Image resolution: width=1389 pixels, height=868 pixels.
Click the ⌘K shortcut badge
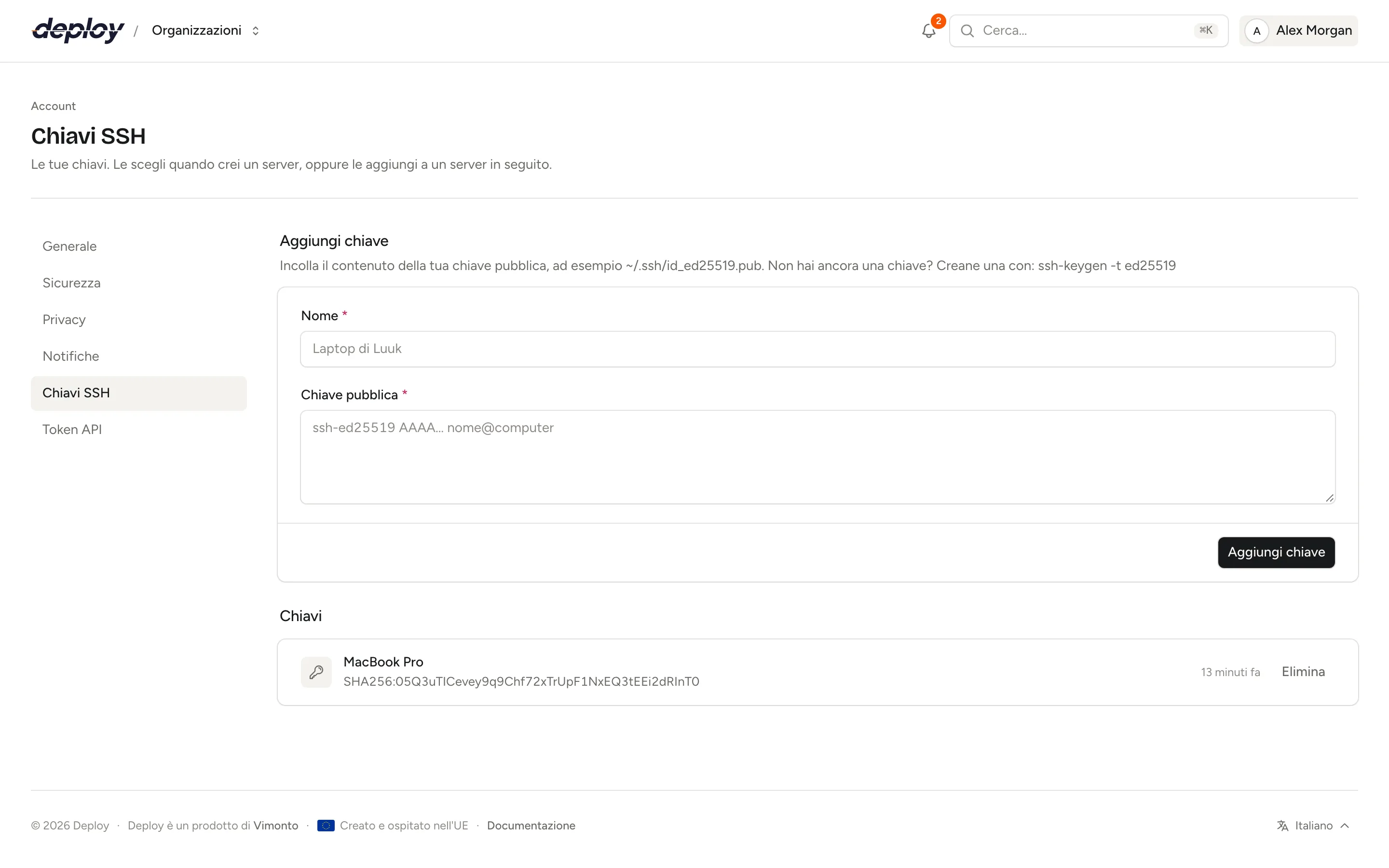(x=1205, y=30)
